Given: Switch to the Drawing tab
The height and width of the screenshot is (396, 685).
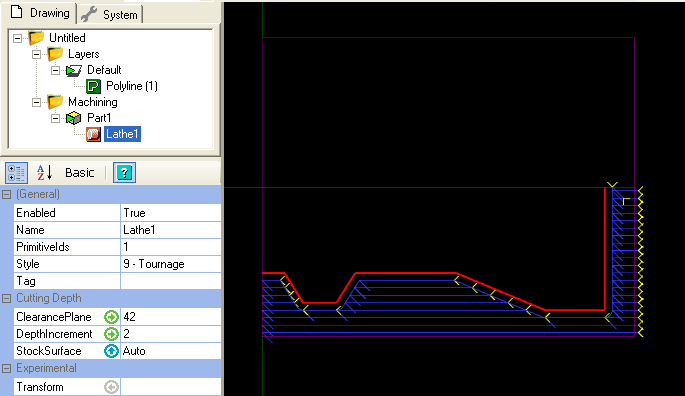Looking at the screenshot, I should [39, 13].
